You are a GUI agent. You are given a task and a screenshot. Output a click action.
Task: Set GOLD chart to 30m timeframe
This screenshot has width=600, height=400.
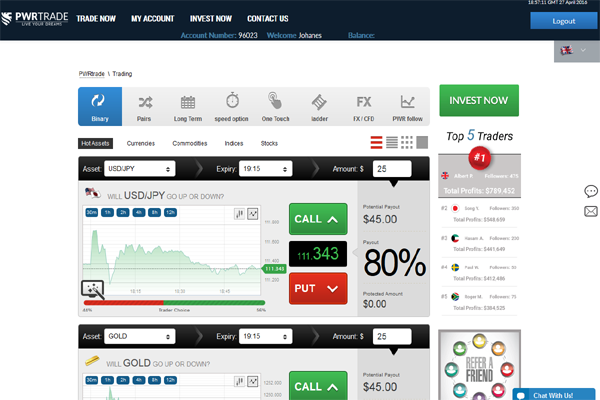[91, 380]
